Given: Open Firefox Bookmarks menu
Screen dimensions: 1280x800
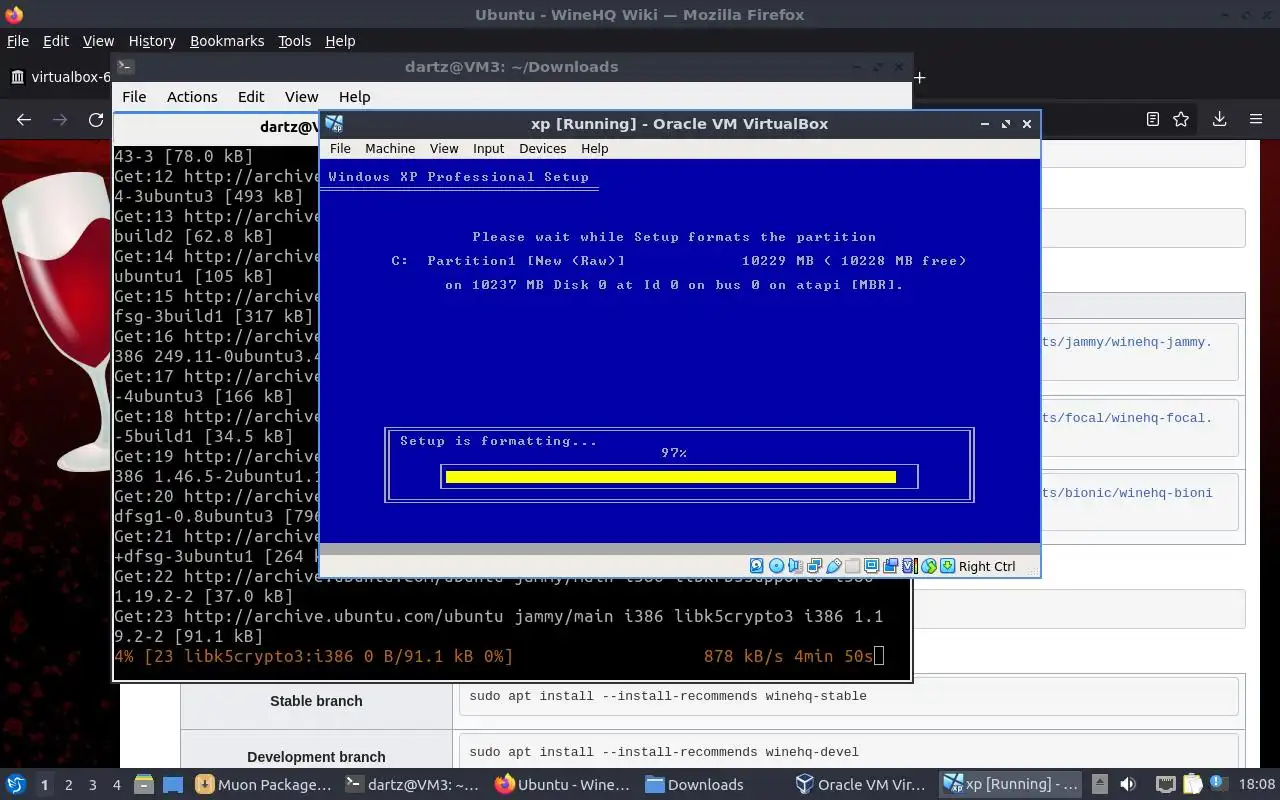Looking at the screenshot, I should [227, 41].
